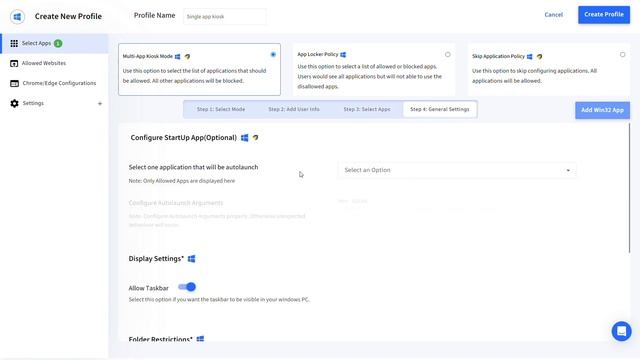640x360 pixels.
Task: Click the 'Allow Taskbar' label
Action: (x=149, y=288)
